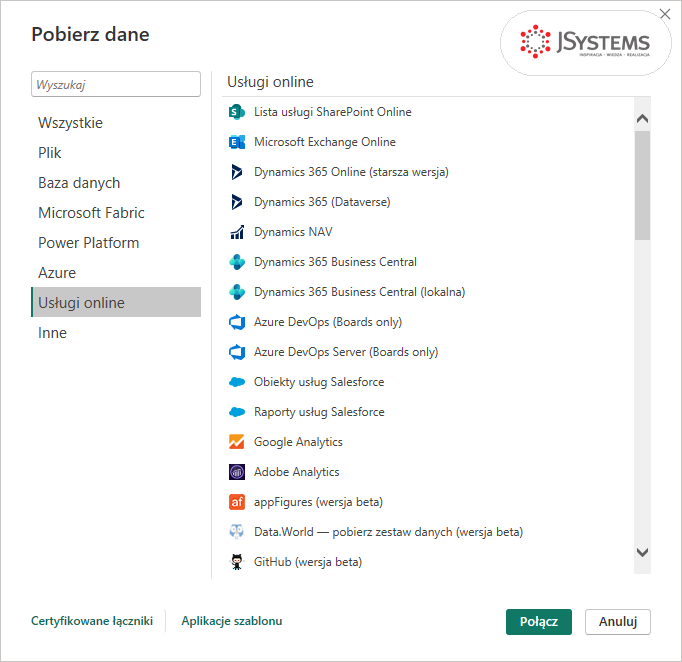Image resolution: width=682 pixels, height=662 pixels.
Task: Close the Pobierz dane dialog
Action: (665, 14)
